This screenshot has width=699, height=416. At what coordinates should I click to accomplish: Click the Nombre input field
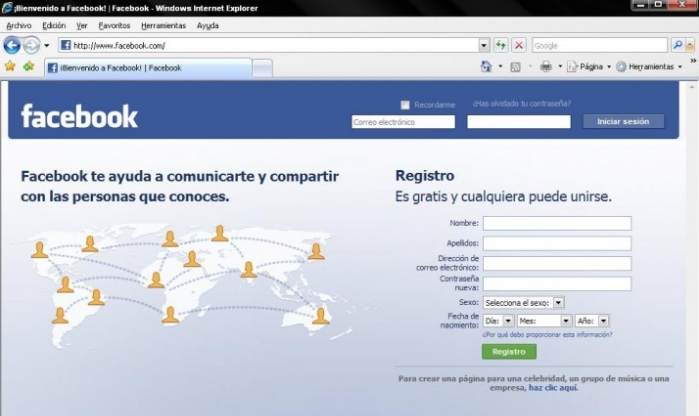click(557, 223)
